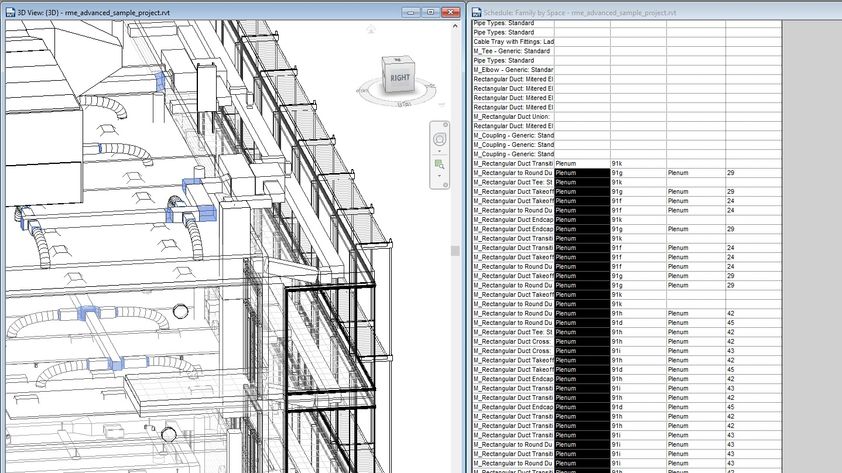Viewport: 842px width, 473px height.
Task: Click scroll-up arrow of the 3D view
Action: (455, 26)
